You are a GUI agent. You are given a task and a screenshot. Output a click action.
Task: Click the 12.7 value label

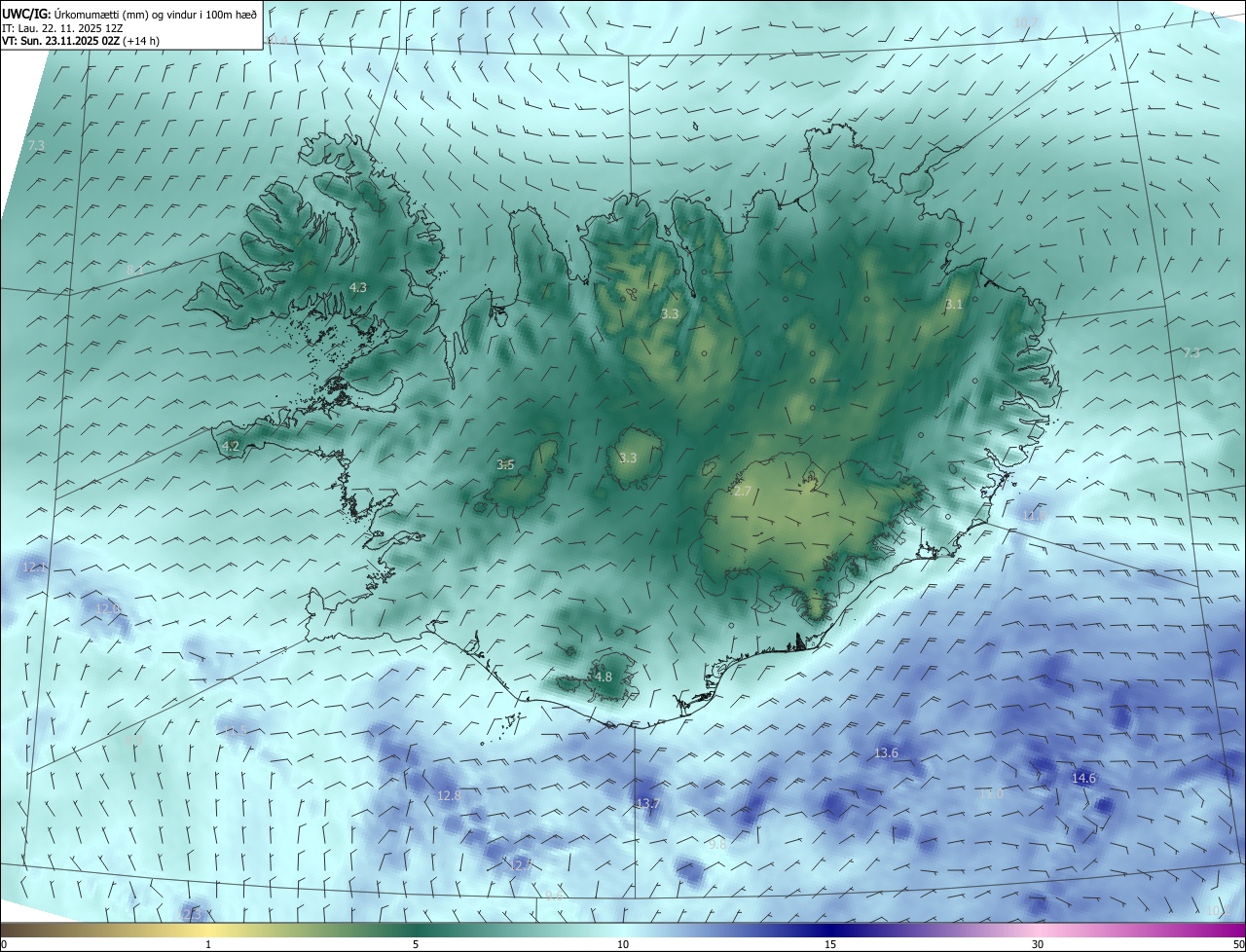[521, 864]
